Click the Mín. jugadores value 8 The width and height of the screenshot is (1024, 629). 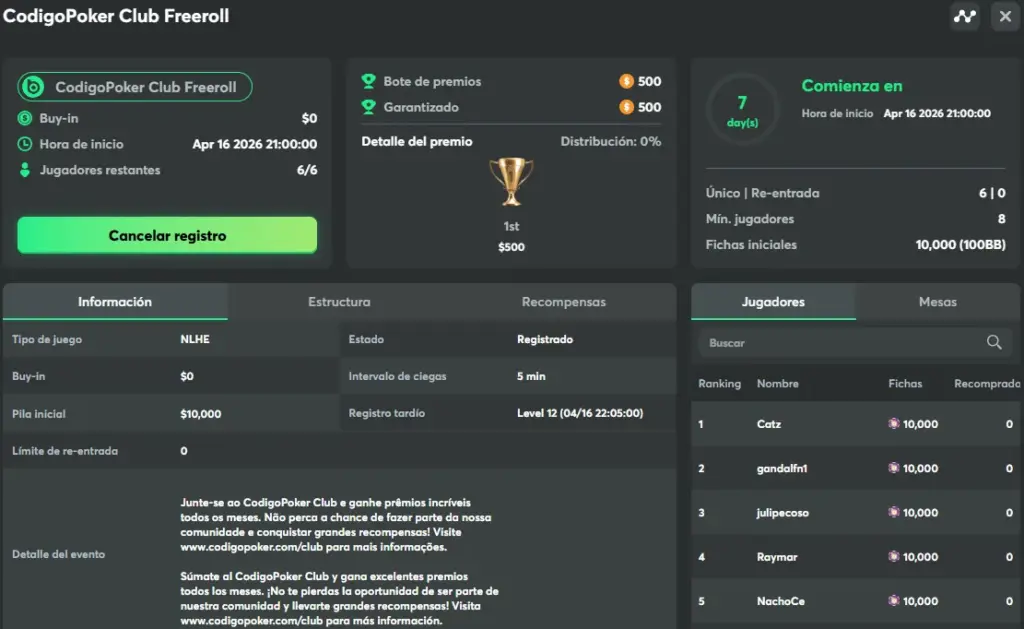(1001, 219)
